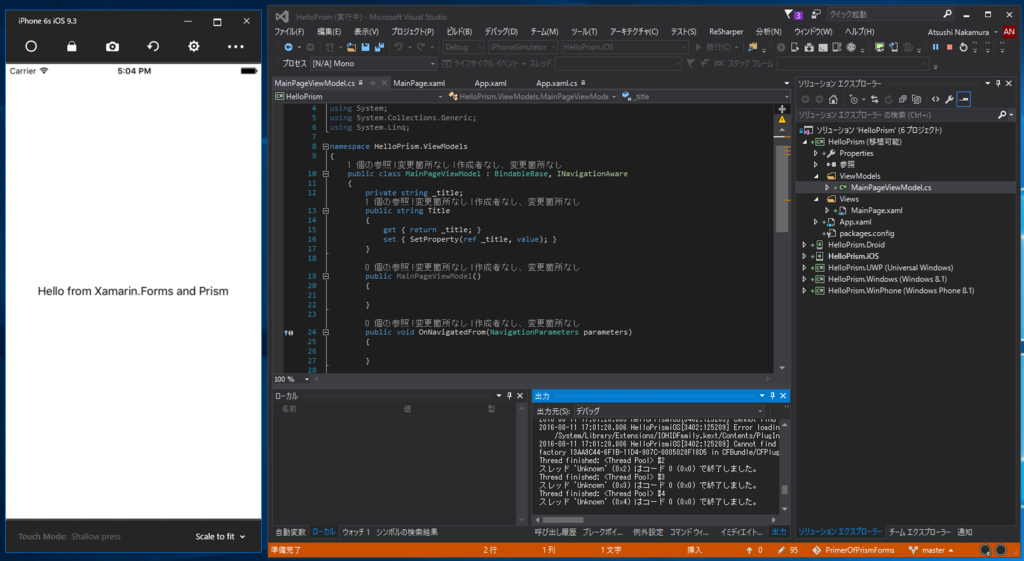This screenshot has width=1024, height=561.
Task: Click Solution Explorer Show All Files icon
Action: point(917,99)
